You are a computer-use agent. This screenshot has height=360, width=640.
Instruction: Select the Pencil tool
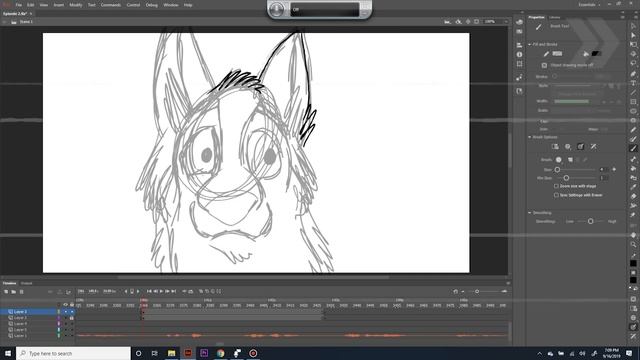click(633, 130)
